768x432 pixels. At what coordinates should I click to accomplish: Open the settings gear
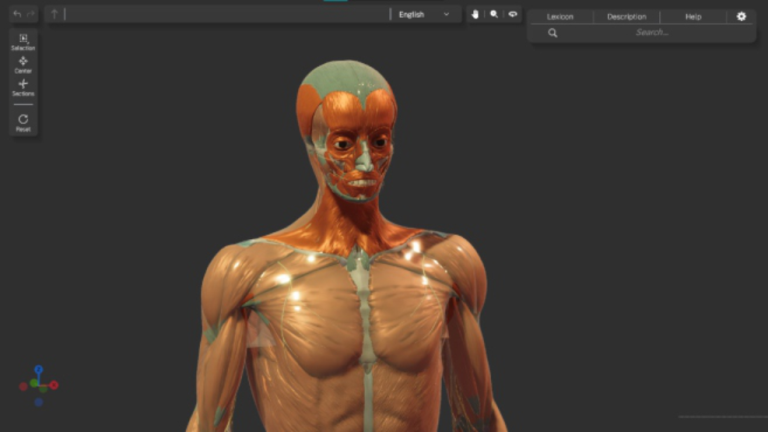coord(741,16)
